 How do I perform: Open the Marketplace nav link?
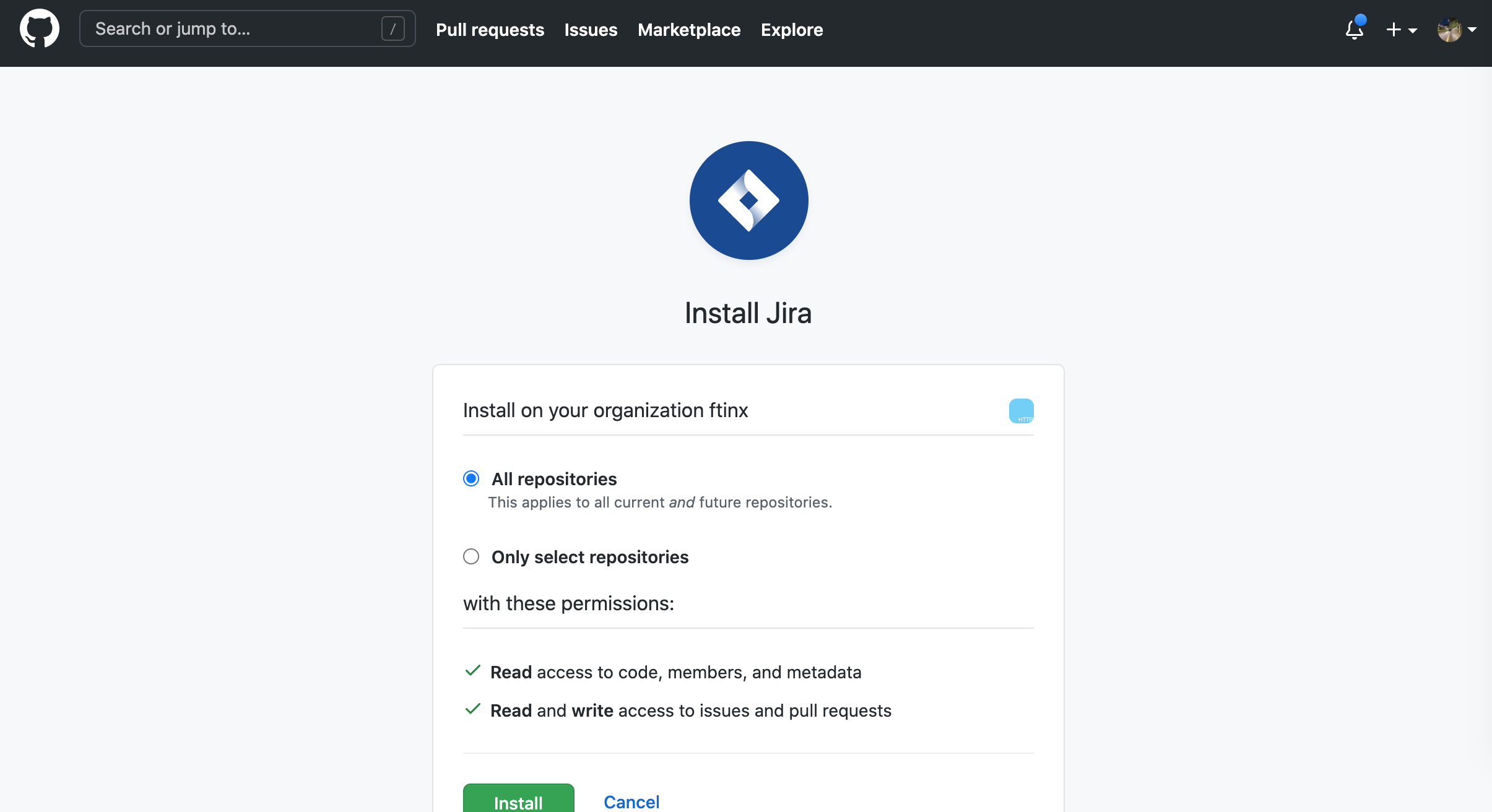pyautogui.click(x=688, y=30)
